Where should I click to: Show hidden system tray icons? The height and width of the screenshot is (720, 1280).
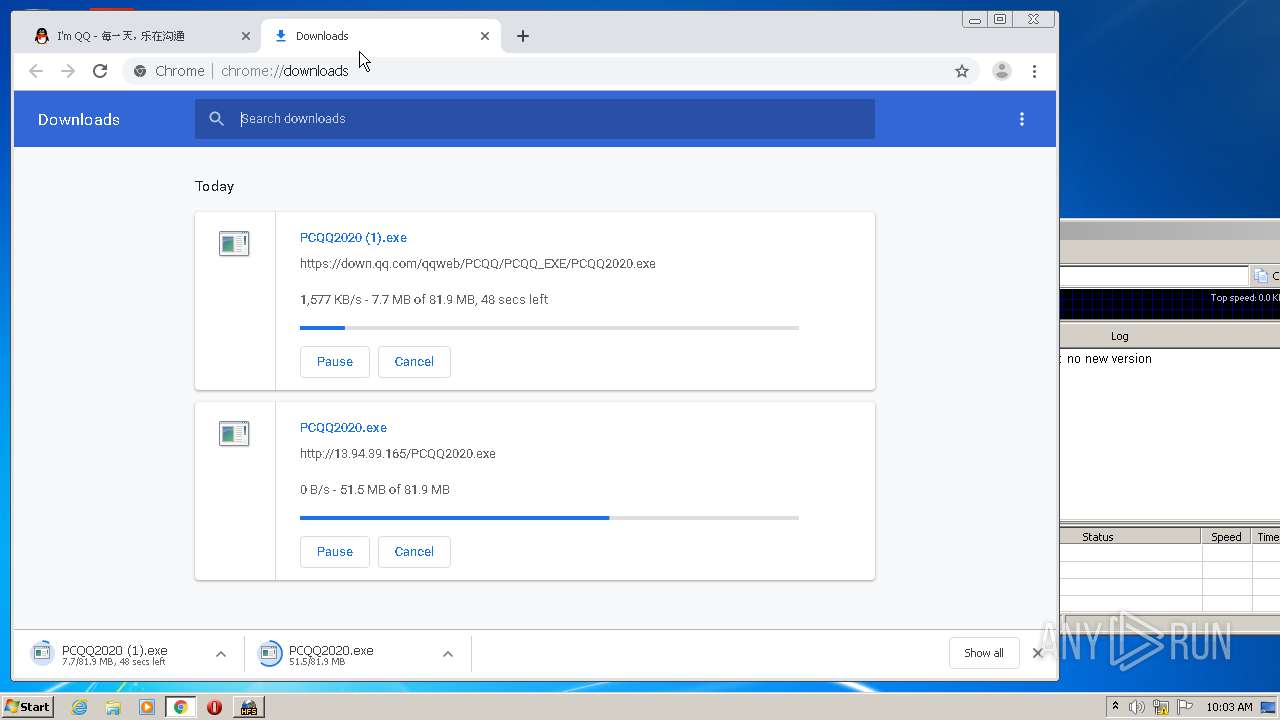click(x=1116, y=707)
